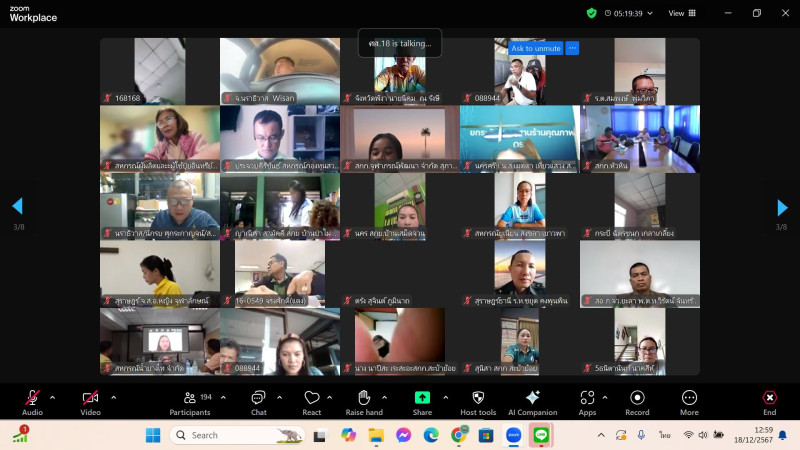The image size is (800, 450).
Task: Show hidden system tray icons
Action: (x=601, y=435)
